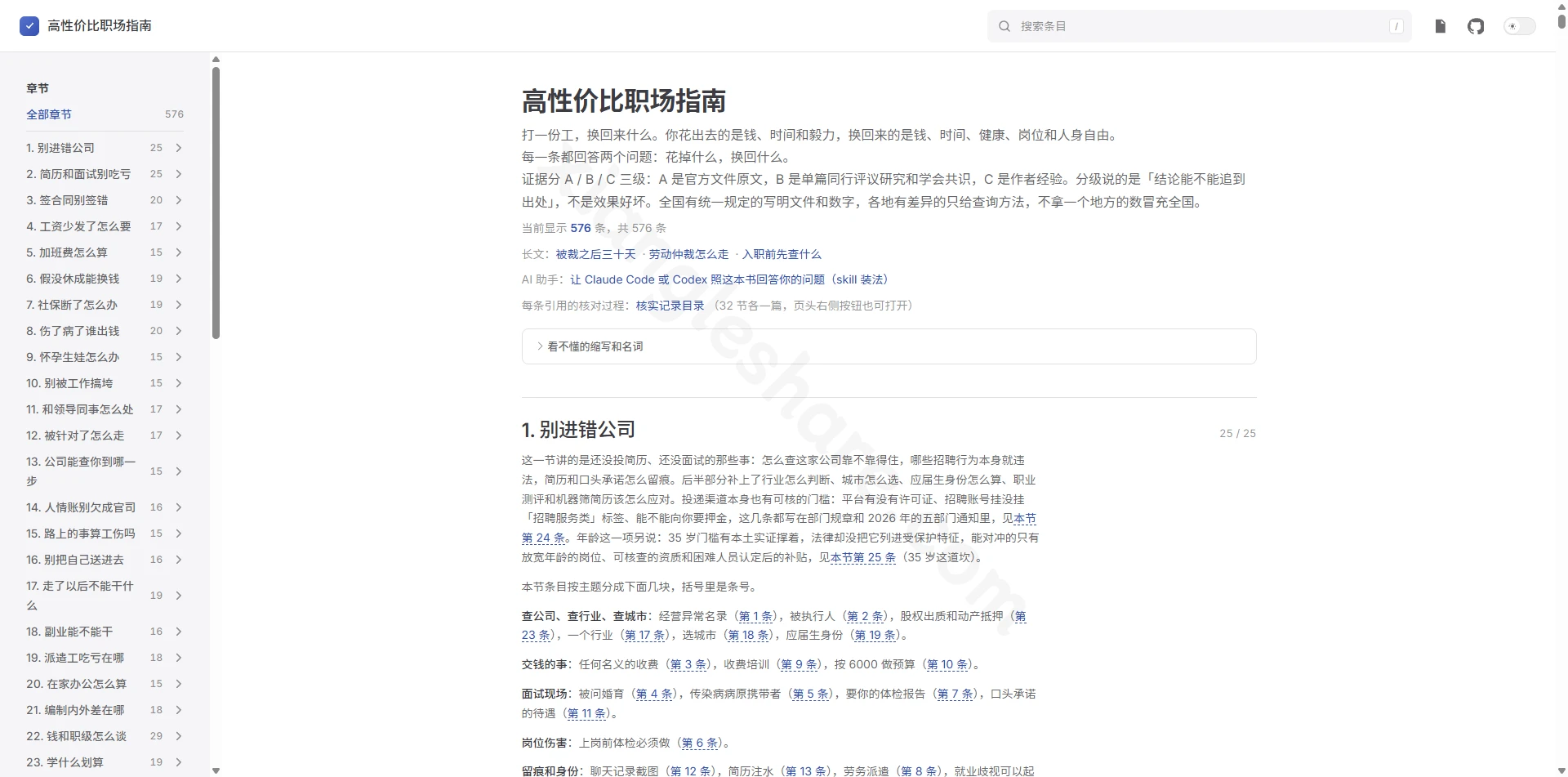Expand the 看不懂的缩写和名词 disclosure box
The image size is (1568, 777).
tap(889, 346)
